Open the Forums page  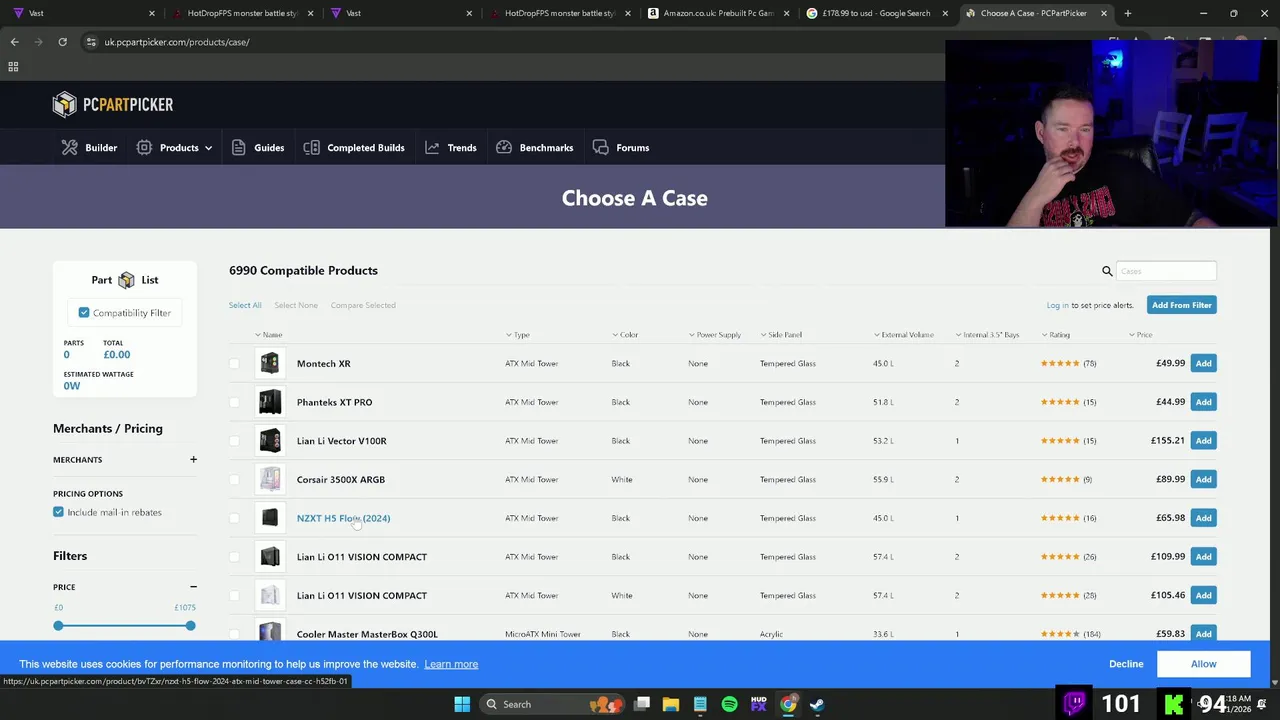click(621, 148)
